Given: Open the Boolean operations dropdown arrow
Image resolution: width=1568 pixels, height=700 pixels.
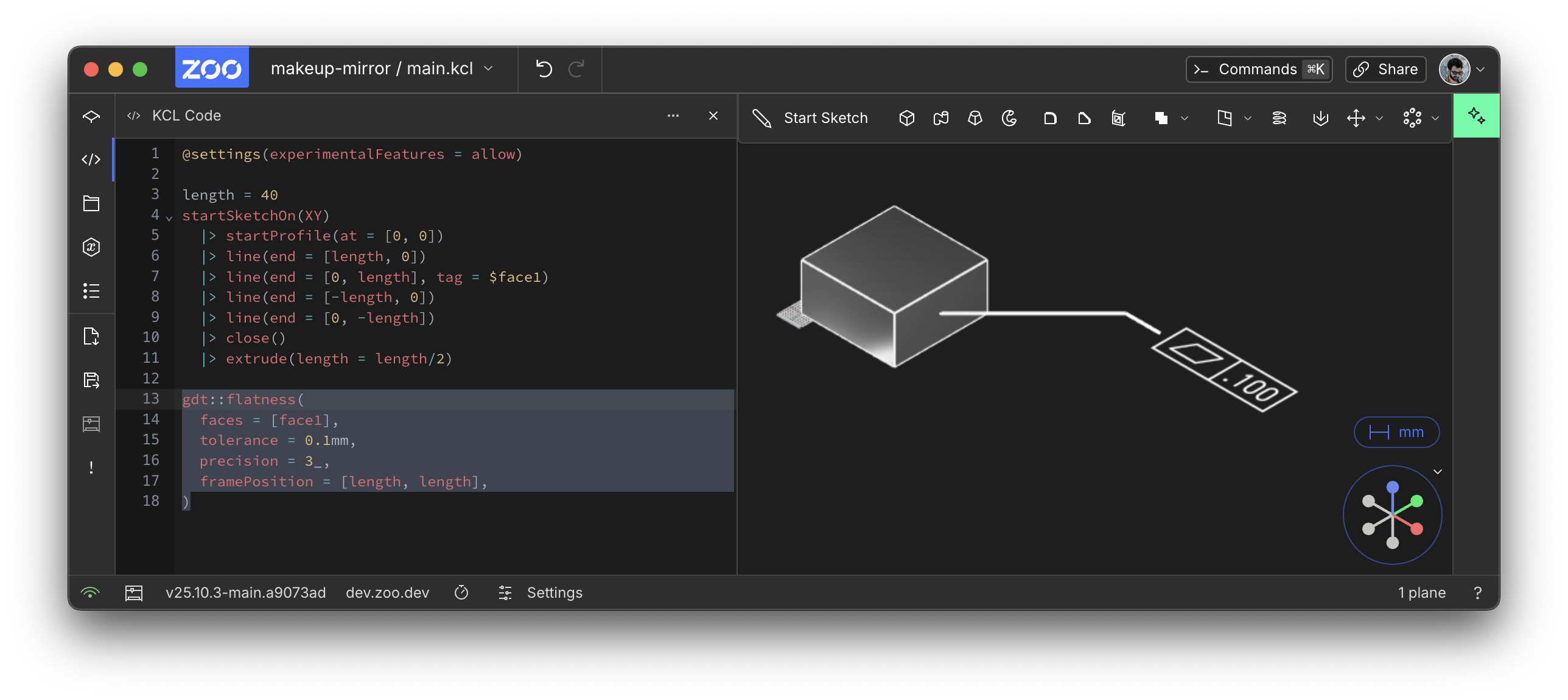Looking at the screenshot, I should click(1185, 118).
